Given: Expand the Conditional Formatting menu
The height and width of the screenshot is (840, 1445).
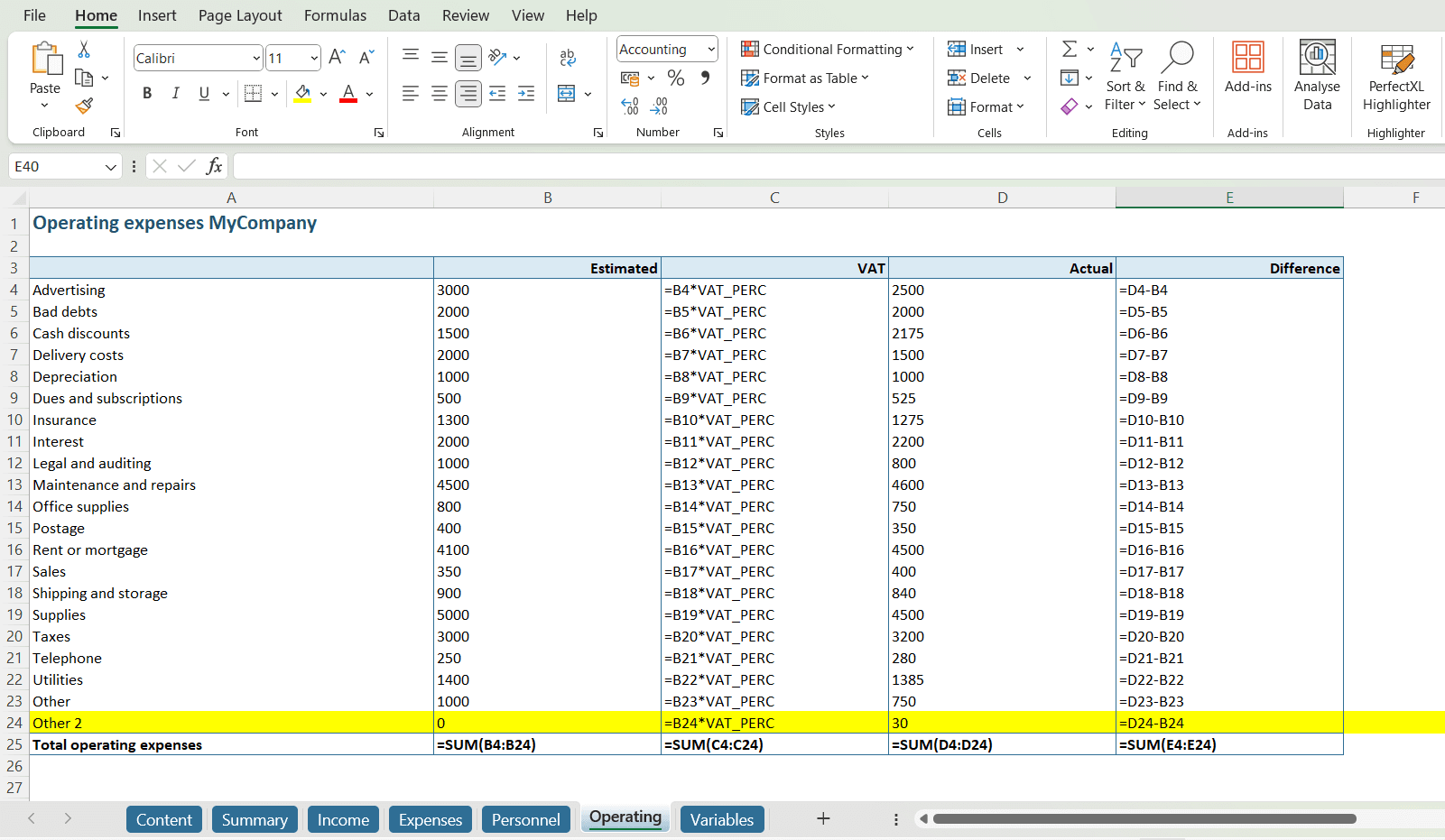Looking at the screenshot, I should tap(827, 50).
